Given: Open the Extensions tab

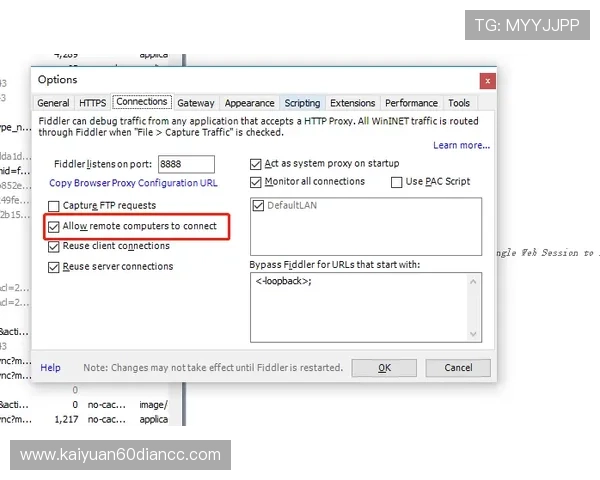Looking at the screenshot, I should (352, 103).
